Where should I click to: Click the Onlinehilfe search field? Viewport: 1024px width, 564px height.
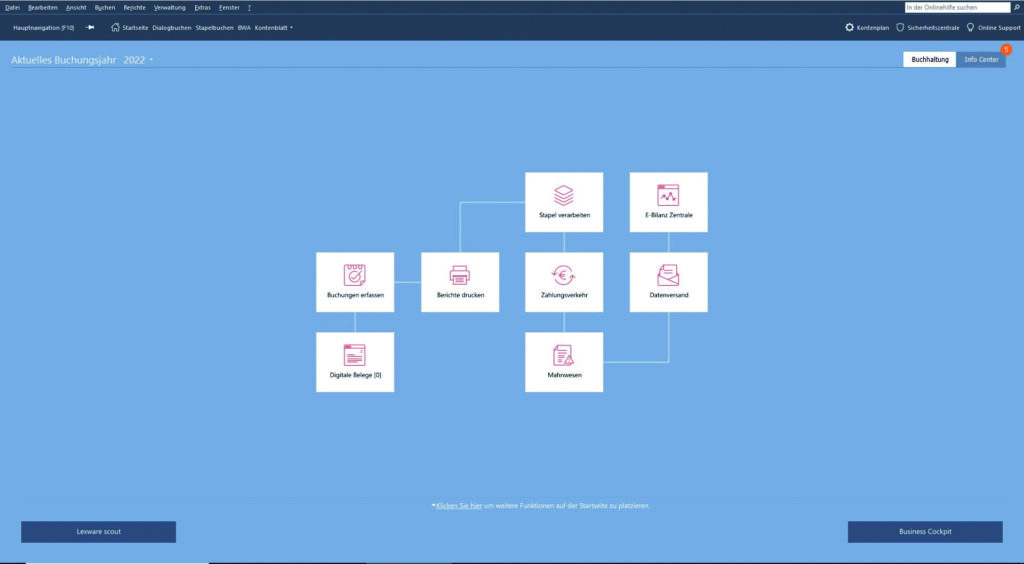tap(956, 7)
